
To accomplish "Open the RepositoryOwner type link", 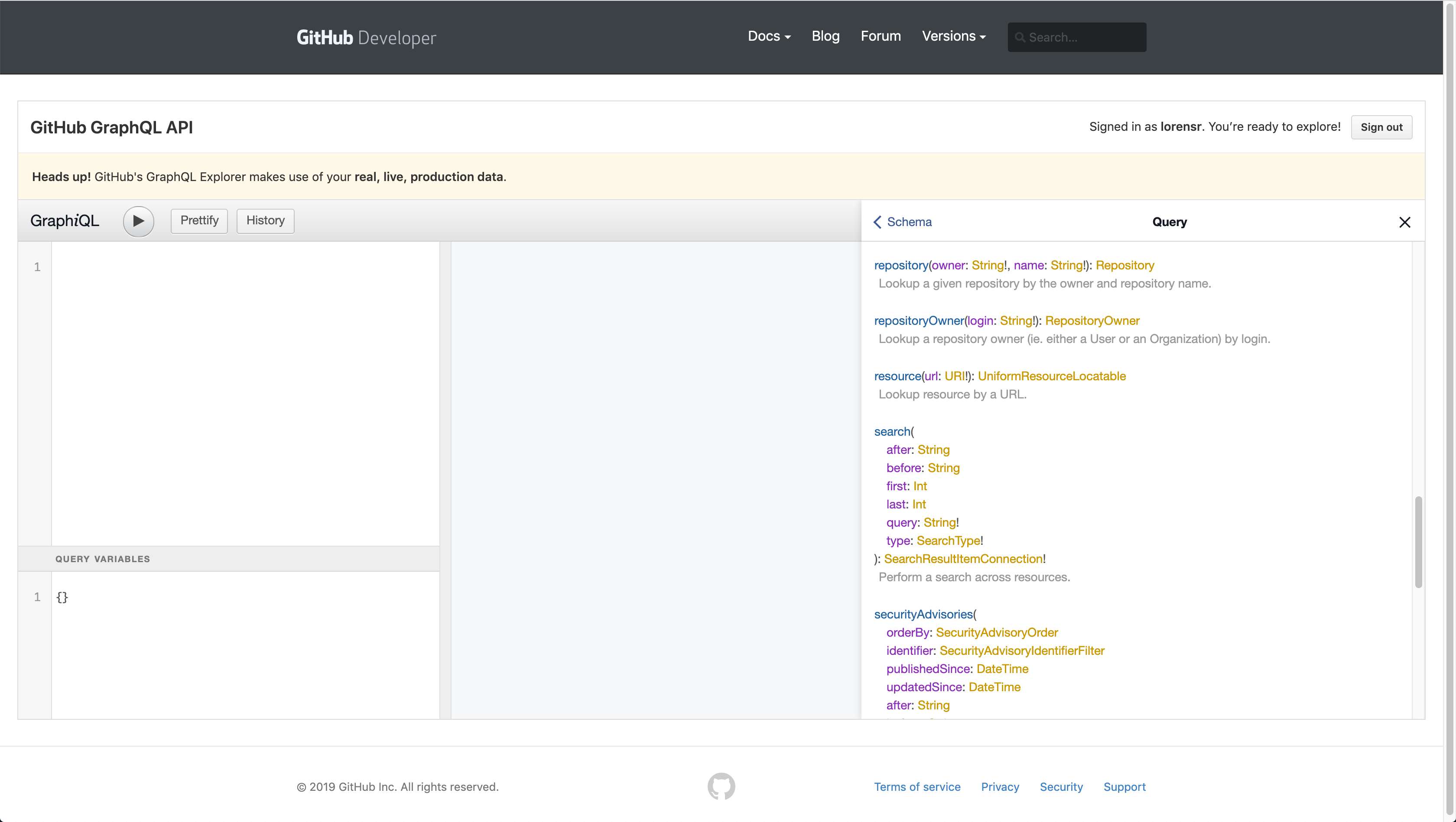I will point(1092,321).
